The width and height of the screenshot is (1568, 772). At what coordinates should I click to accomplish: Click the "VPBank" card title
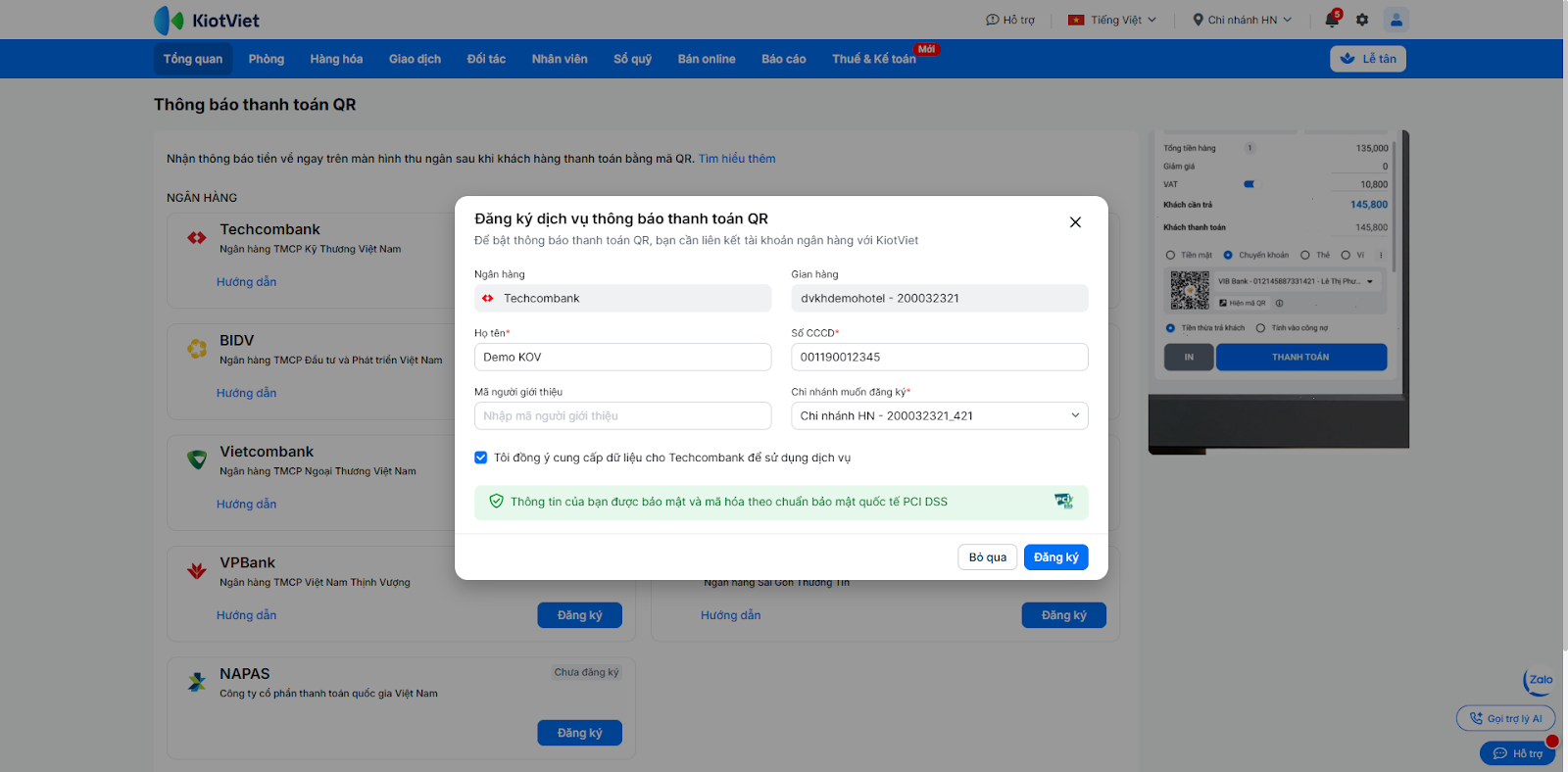point(247,563)
